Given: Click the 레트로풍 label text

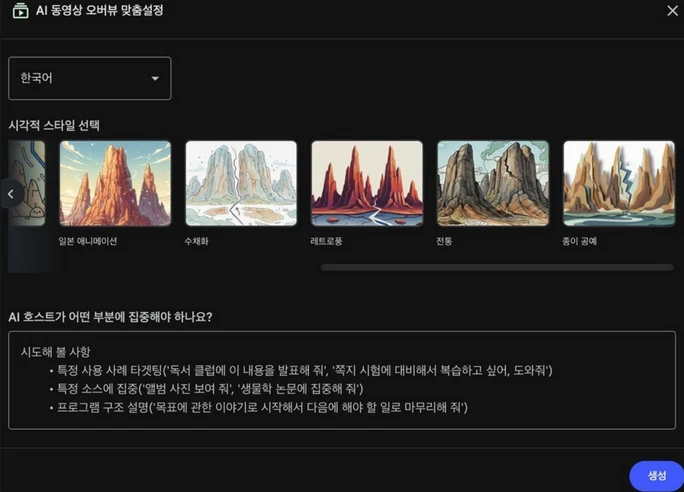Looking at the screenshot, I should 326,241.
